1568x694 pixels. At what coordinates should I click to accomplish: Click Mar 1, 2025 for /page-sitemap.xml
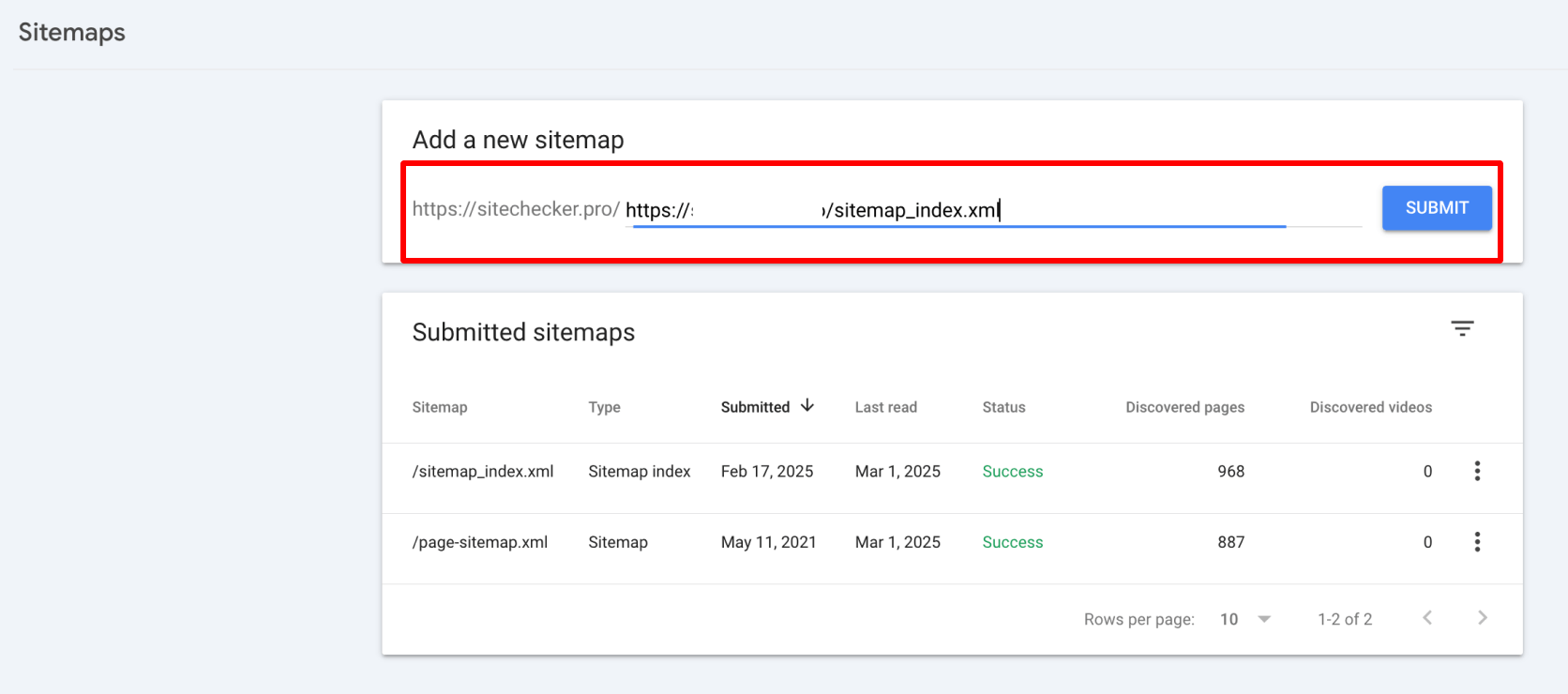[x=897, y=542]
